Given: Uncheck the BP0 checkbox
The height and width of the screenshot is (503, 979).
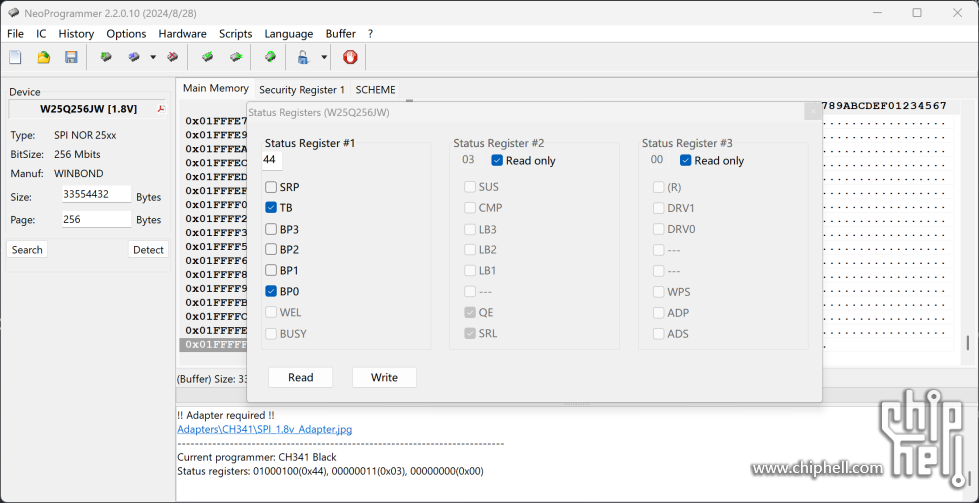Looking at the screenshot, I should click(271, 291).
